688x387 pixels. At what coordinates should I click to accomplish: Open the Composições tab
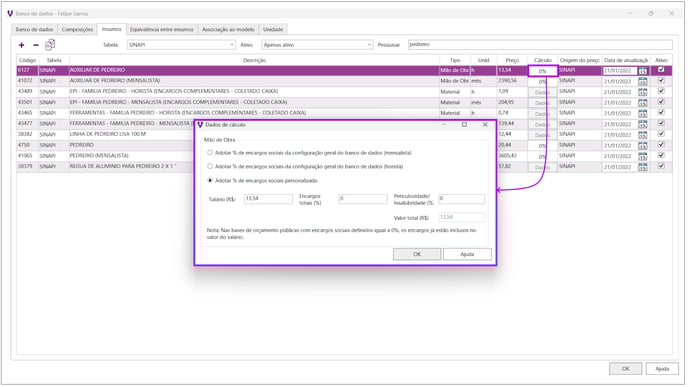[77, 29]
